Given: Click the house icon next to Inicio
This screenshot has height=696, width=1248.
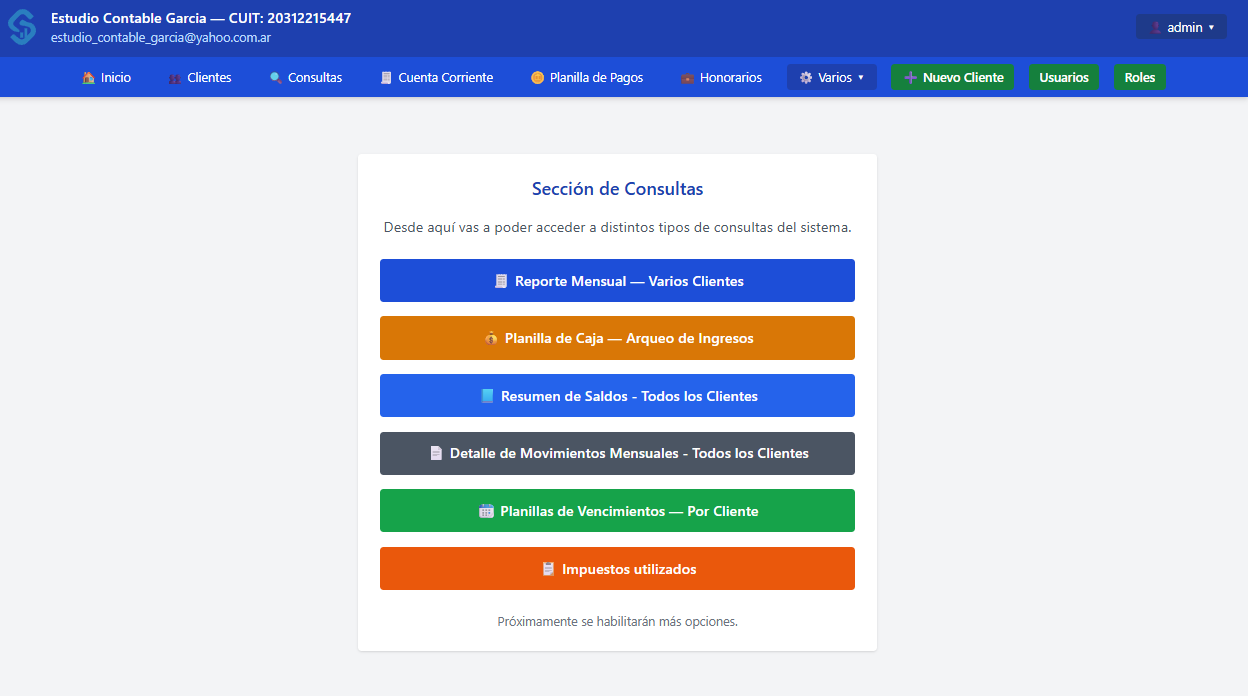Looking at the screenshot, I should click(88, 77).
